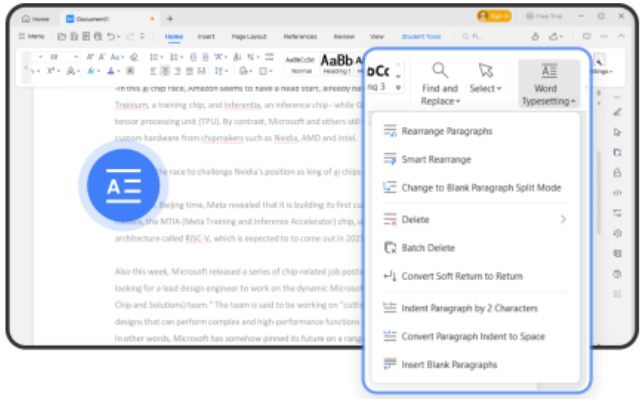
Task: Click the orange Sign in button
Action: (x=494, y=16)
